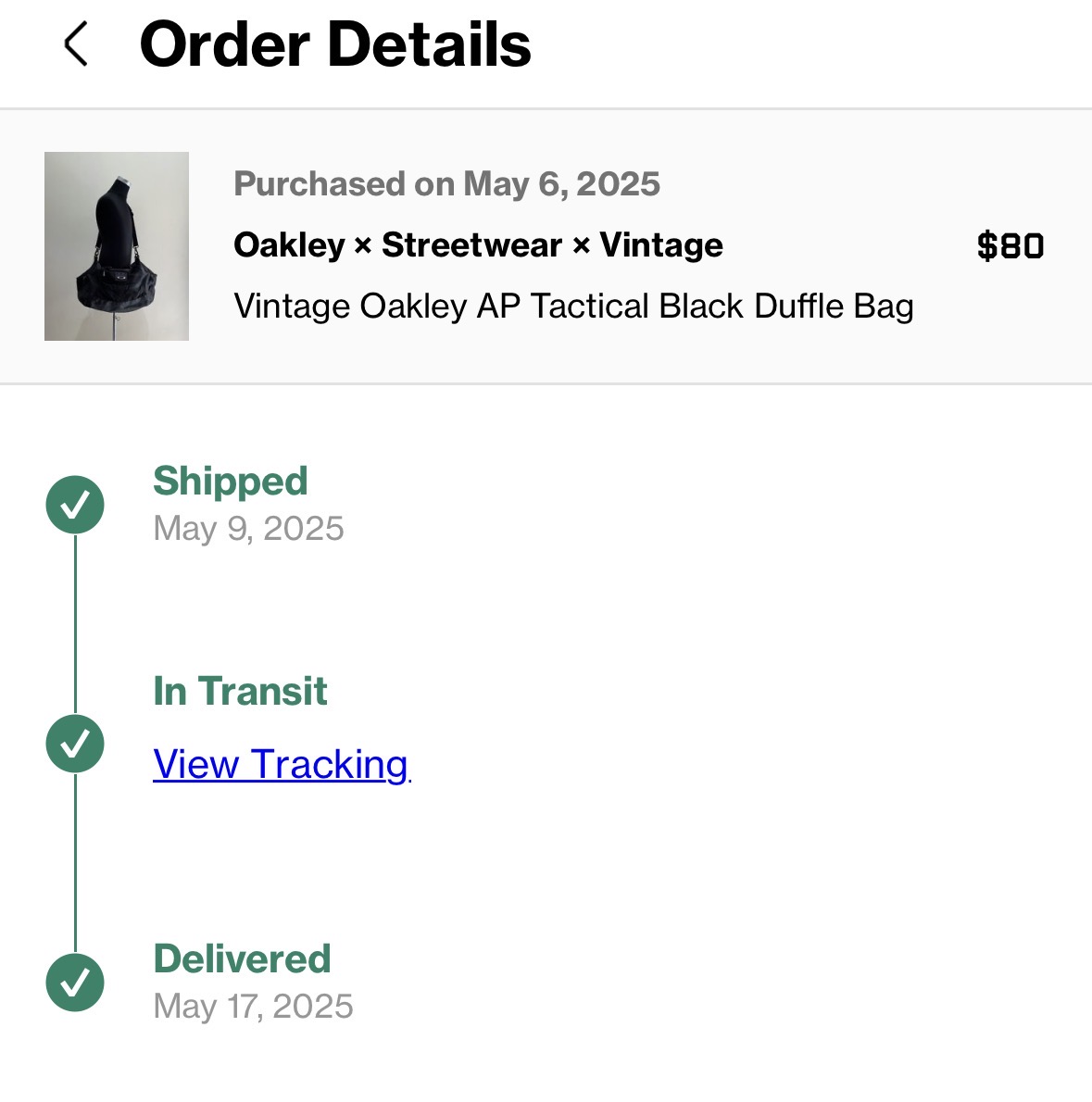Go back using the left arrow
This screenshot has height=1102, width=1092.
click(x=76, y=44)
